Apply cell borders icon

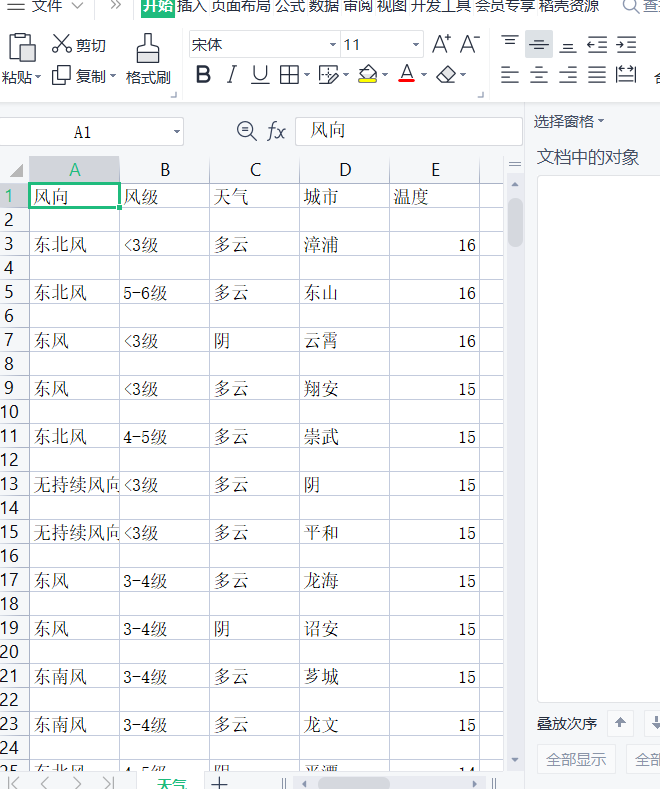289,75
